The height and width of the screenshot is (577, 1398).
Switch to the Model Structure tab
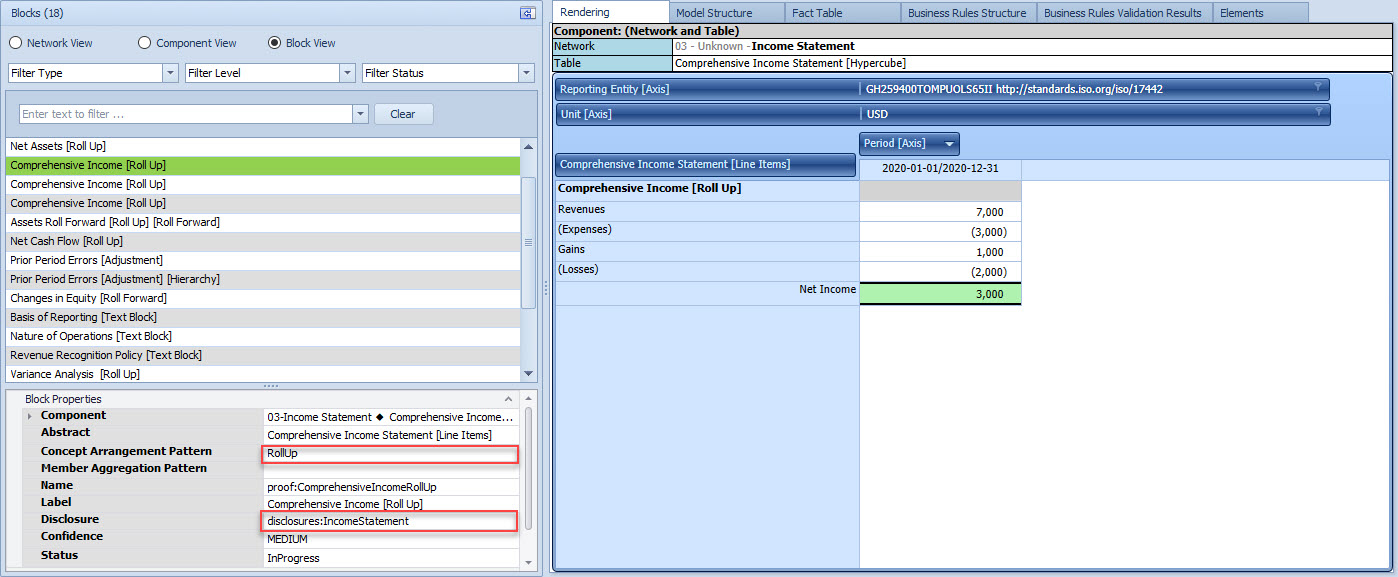tap(714, 13)
